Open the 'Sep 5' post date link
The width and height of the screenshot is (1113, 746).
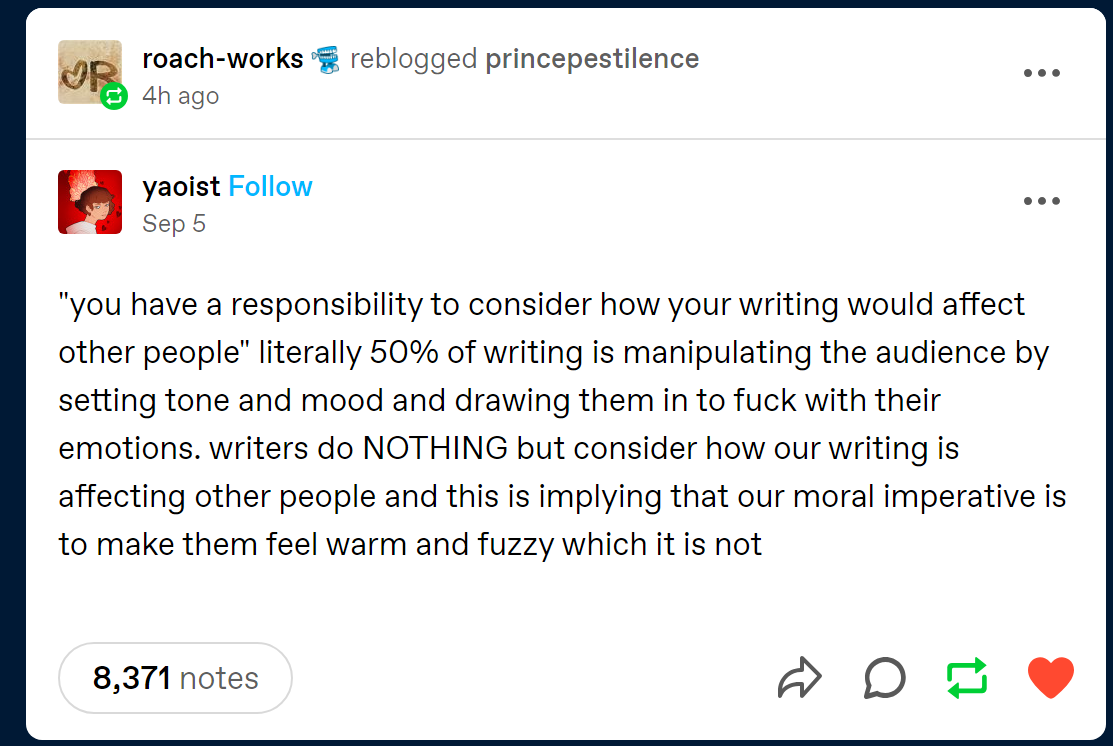[174, 223]
